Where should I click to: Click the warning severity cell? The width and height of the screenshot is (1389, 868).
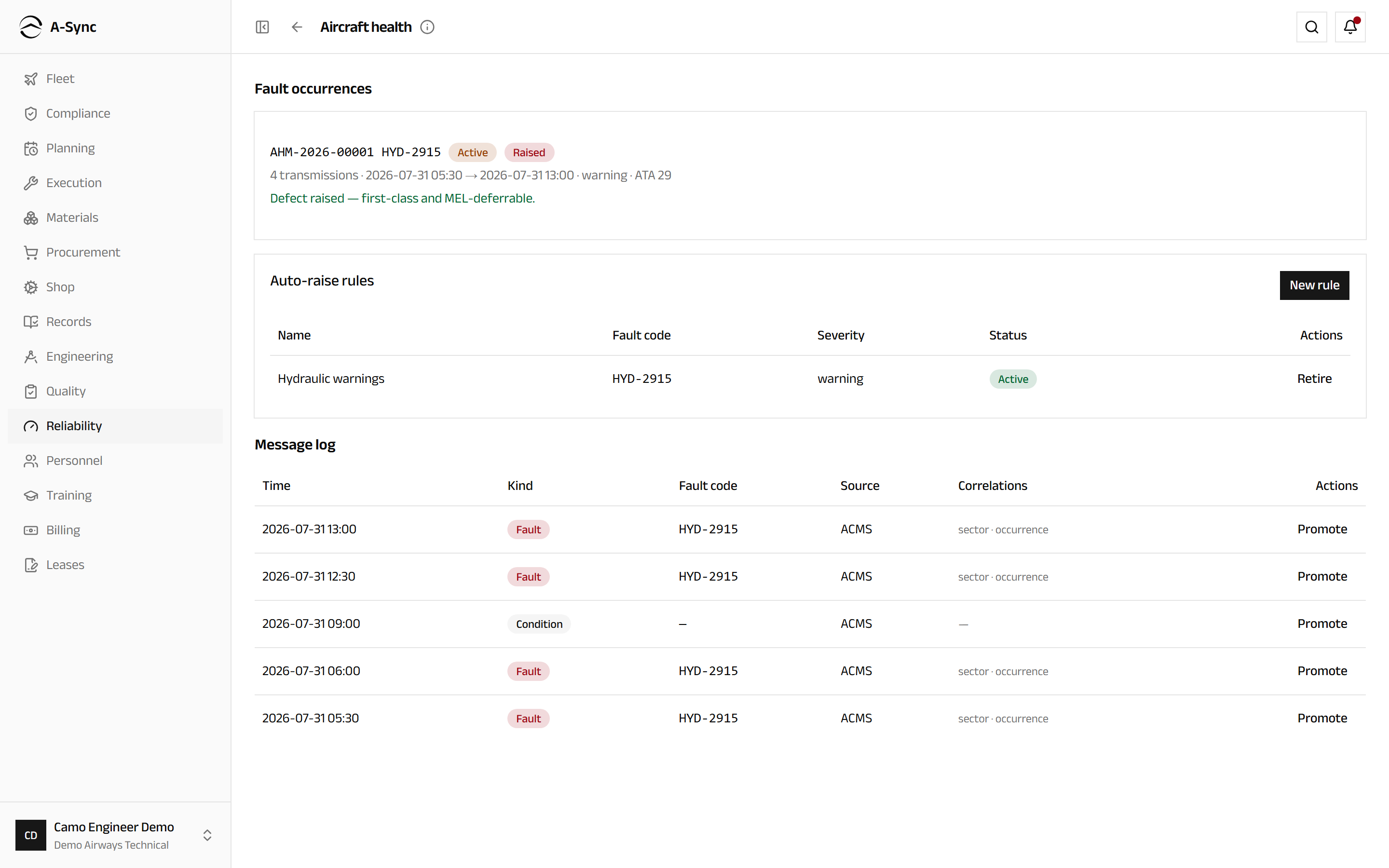click(x=840, y=379)
